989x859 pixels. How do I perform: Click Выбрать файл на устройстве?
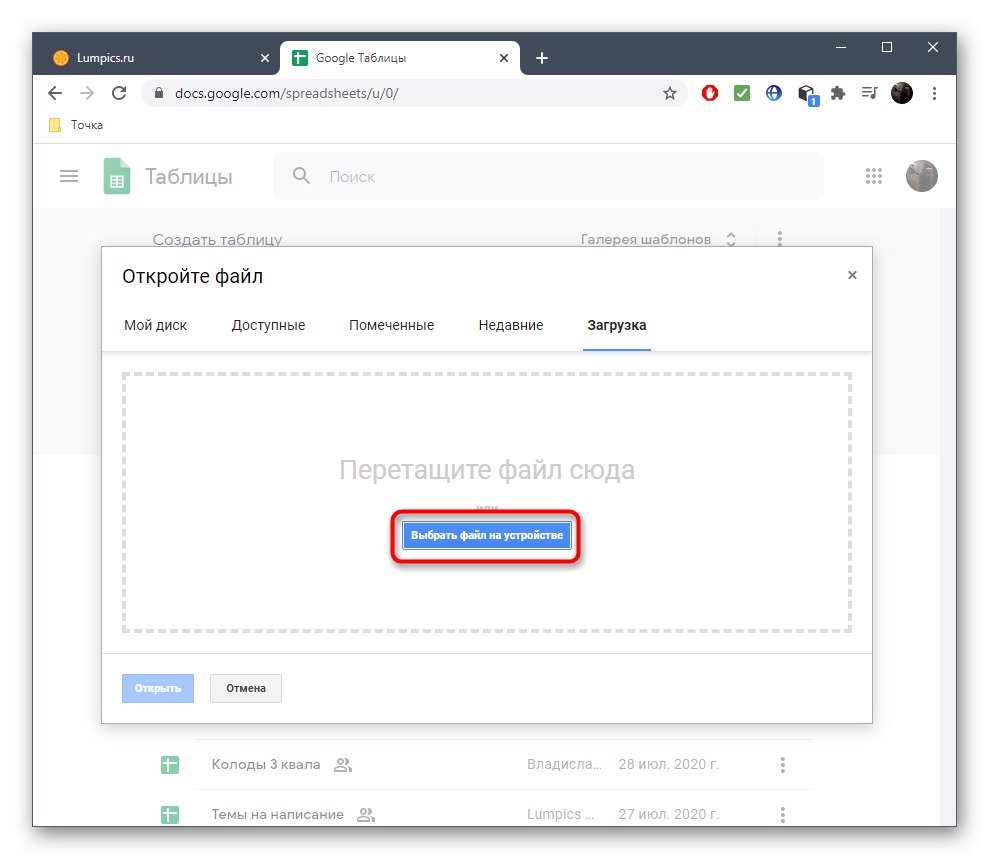485,535
